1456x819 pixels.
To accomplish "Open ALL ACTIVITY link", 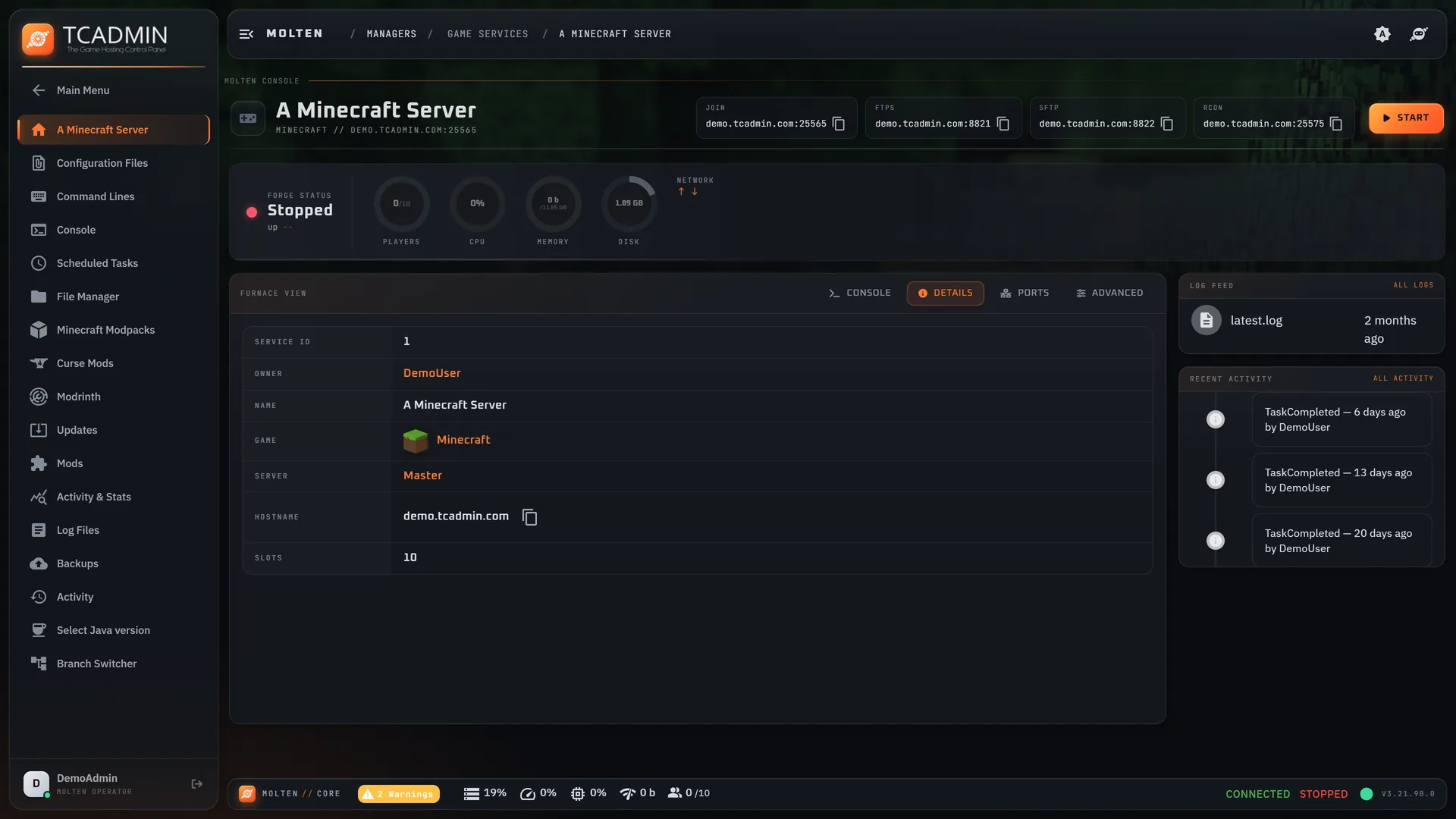I will 1404,378.
